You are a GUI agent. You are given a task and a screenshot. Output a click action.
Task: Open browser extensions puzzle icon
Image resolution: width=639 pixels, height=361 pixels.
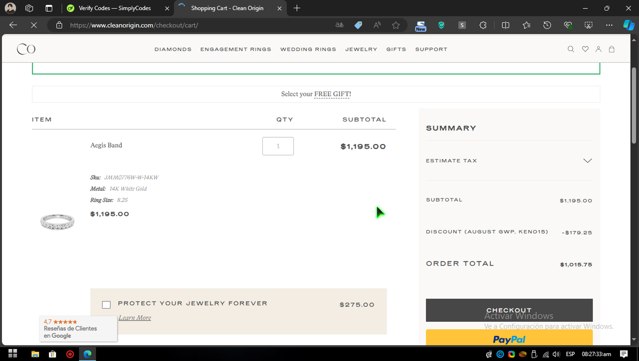coord(483,25)
